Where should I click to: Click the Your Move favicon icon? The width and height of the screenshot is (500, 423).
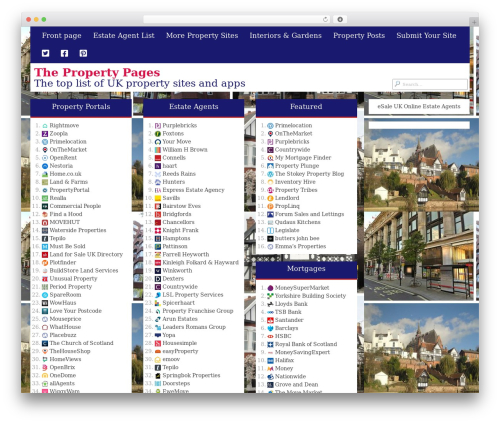pyautogui.click(x=158, y=142)
